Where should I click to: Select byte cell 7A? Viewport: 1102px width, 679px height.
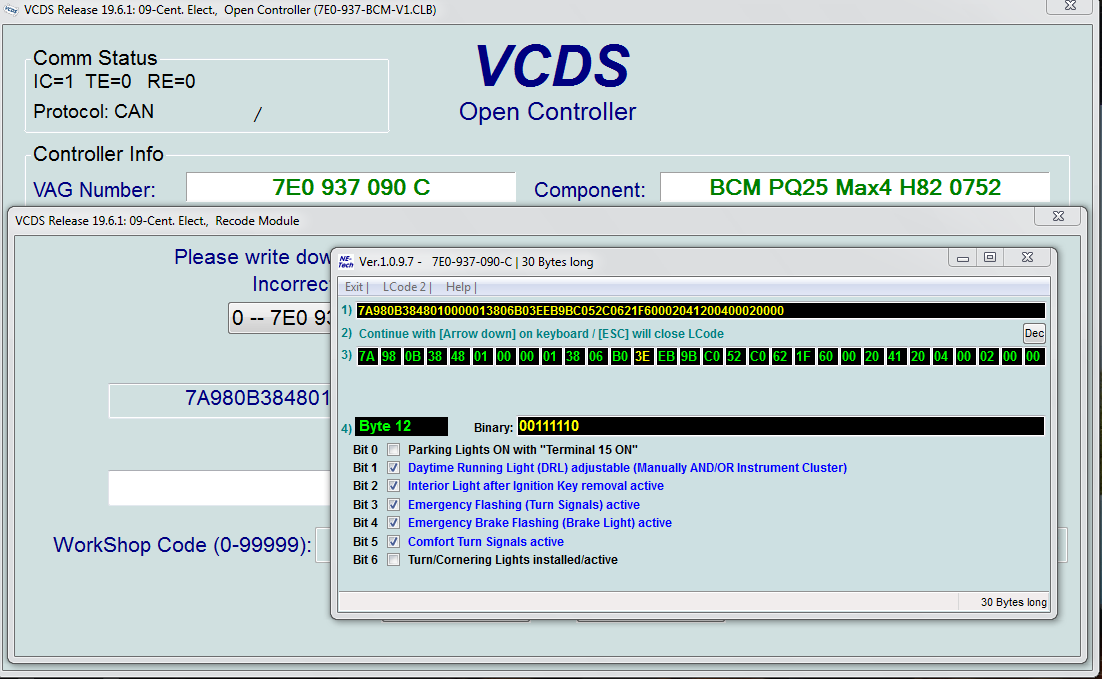click(x=367, y=356)
